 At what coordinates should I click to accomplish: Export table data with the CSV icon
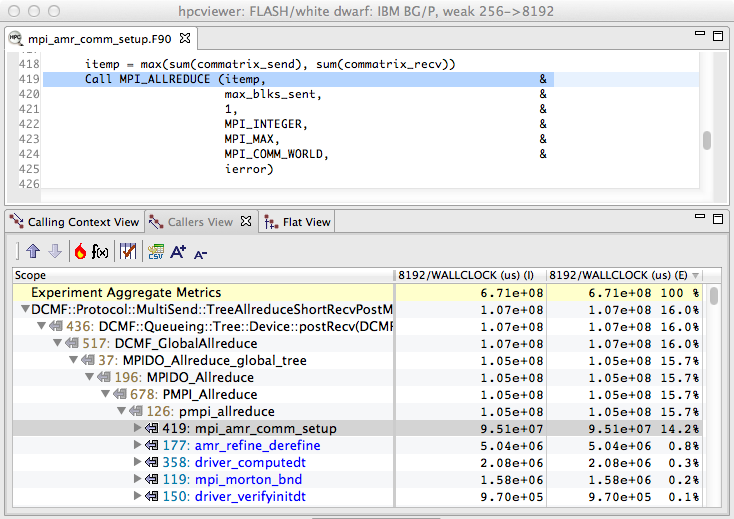[x=155, y=253]
